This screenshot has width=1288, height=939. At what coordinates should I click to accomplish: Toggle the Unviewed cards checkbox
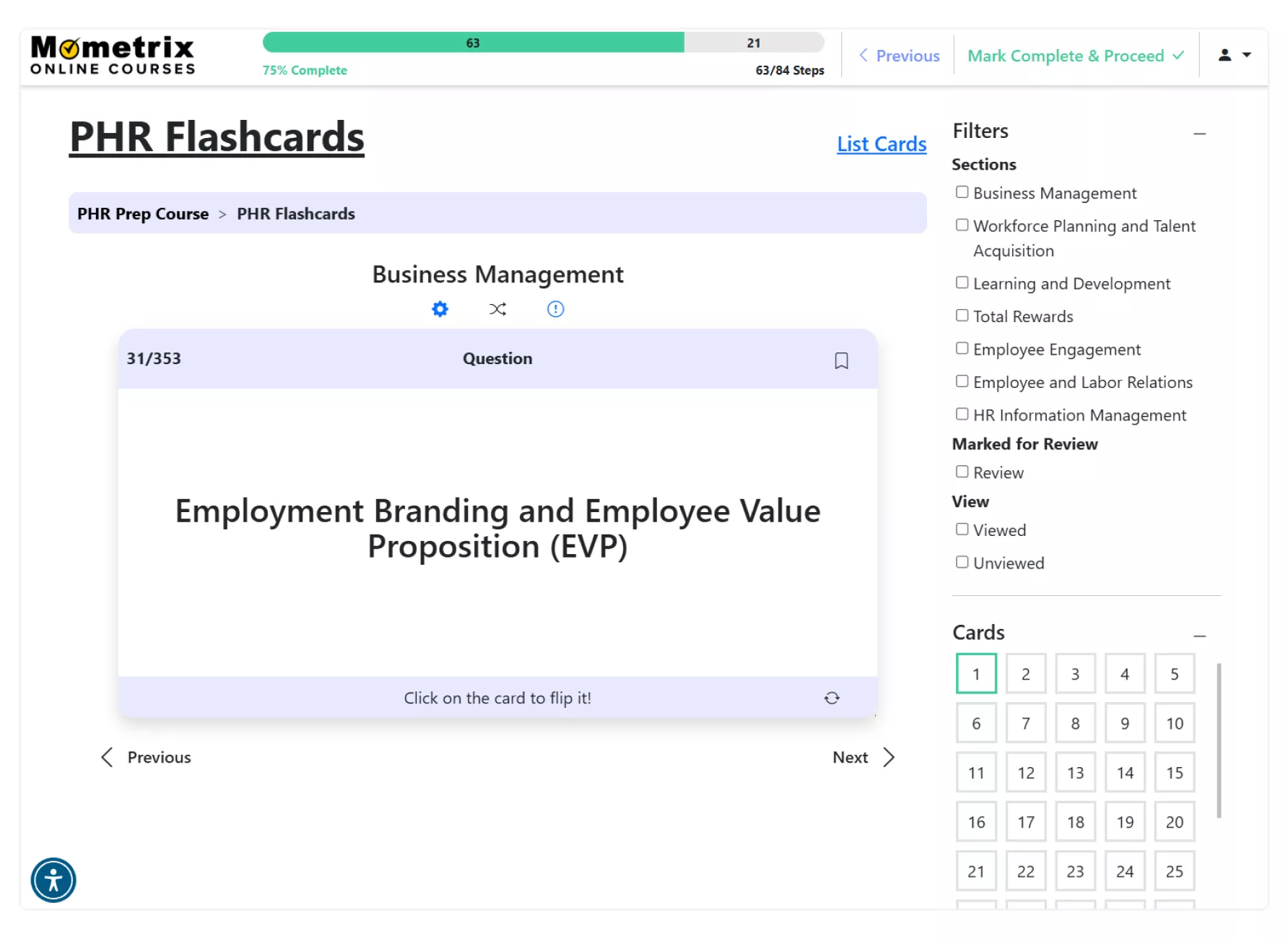[962, 562]
